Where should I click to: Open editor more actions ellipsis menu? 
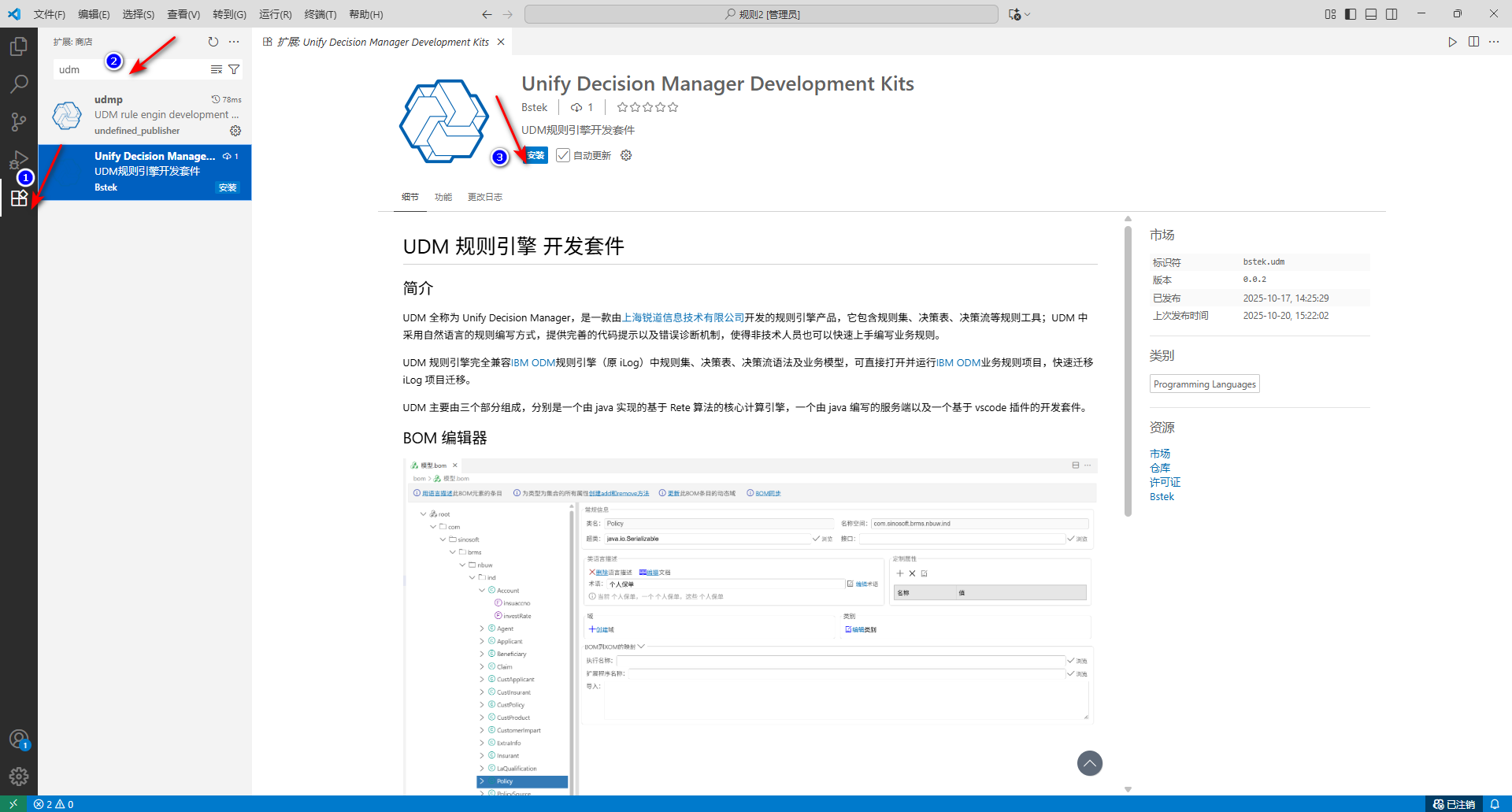[x=1494, y=42]
